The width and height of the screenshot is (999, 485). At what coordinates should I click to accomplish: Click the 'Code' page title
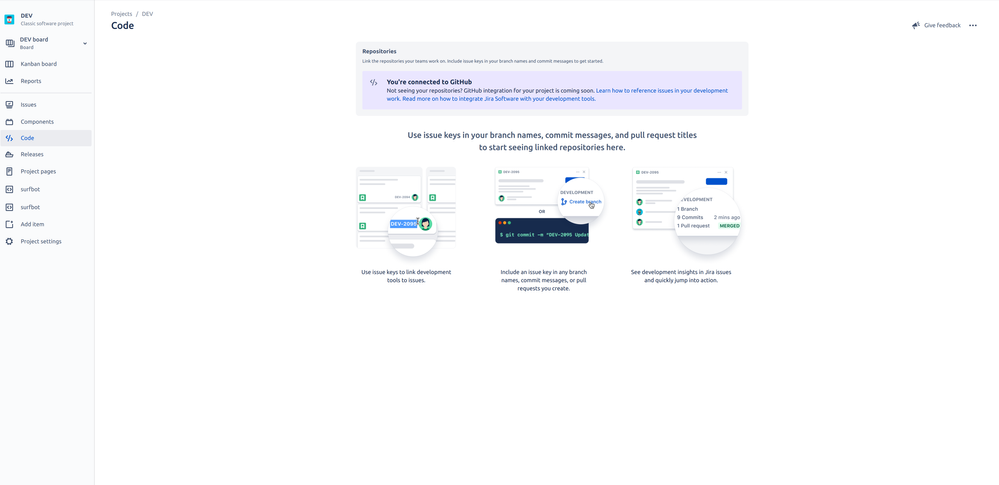click(122, 26)
